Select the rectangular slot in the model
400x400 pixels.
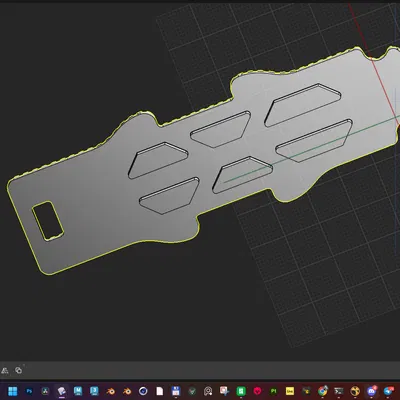(x=48, y=221)
